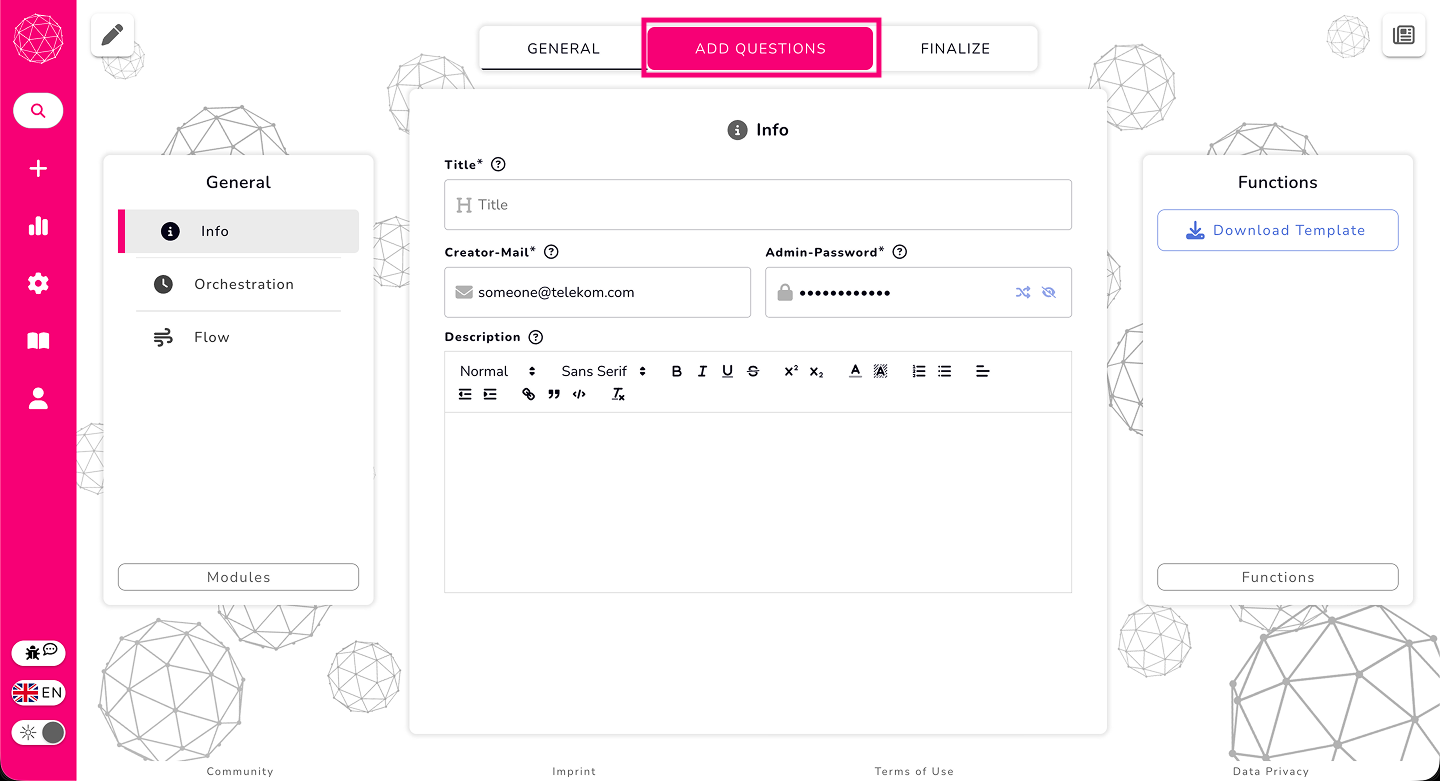Screen dimensions: 1440x781
Task: Open the text color picker
Action: (x=855, y=371)
